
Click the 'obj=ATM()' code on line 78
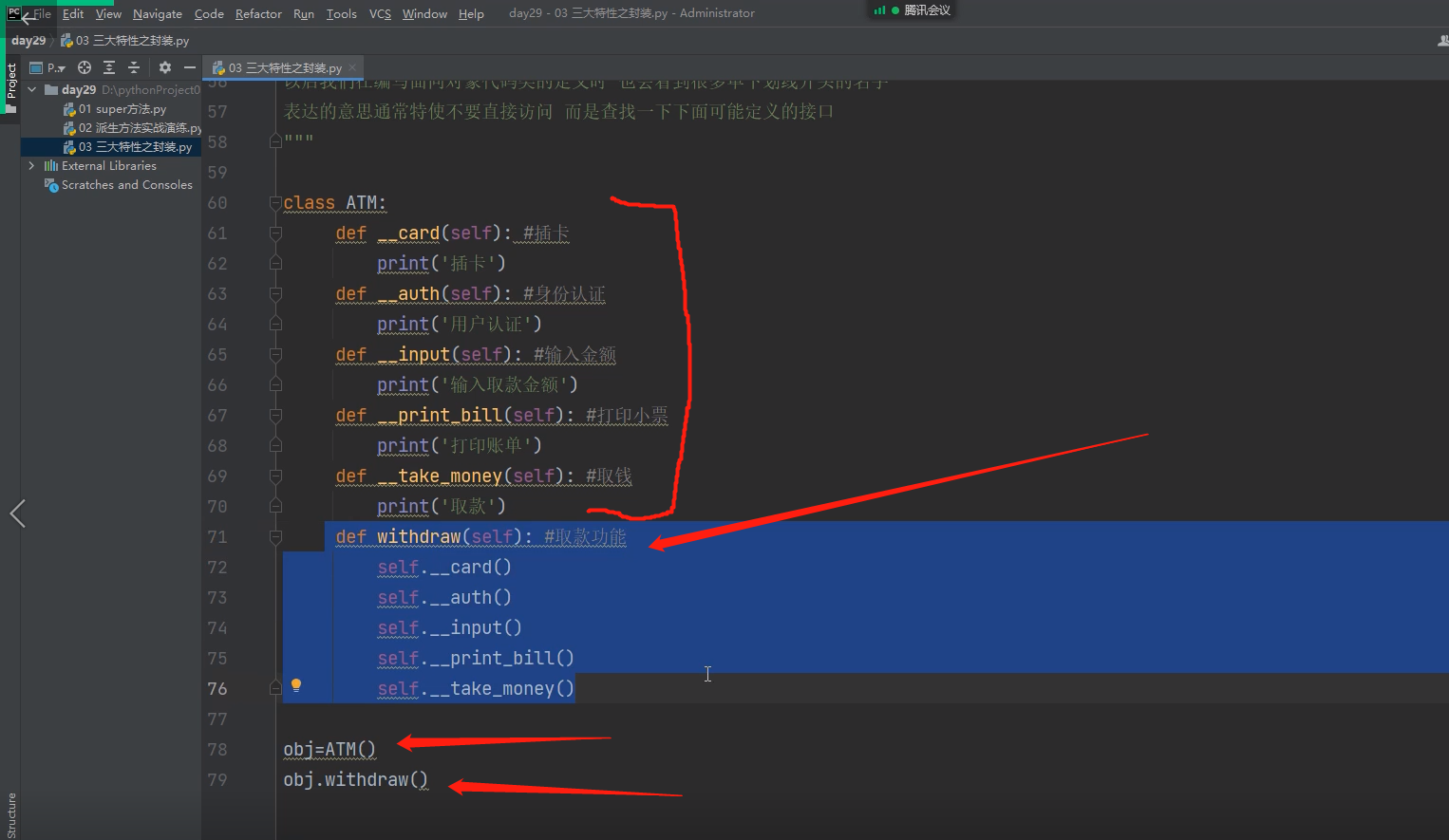point(329,750)
